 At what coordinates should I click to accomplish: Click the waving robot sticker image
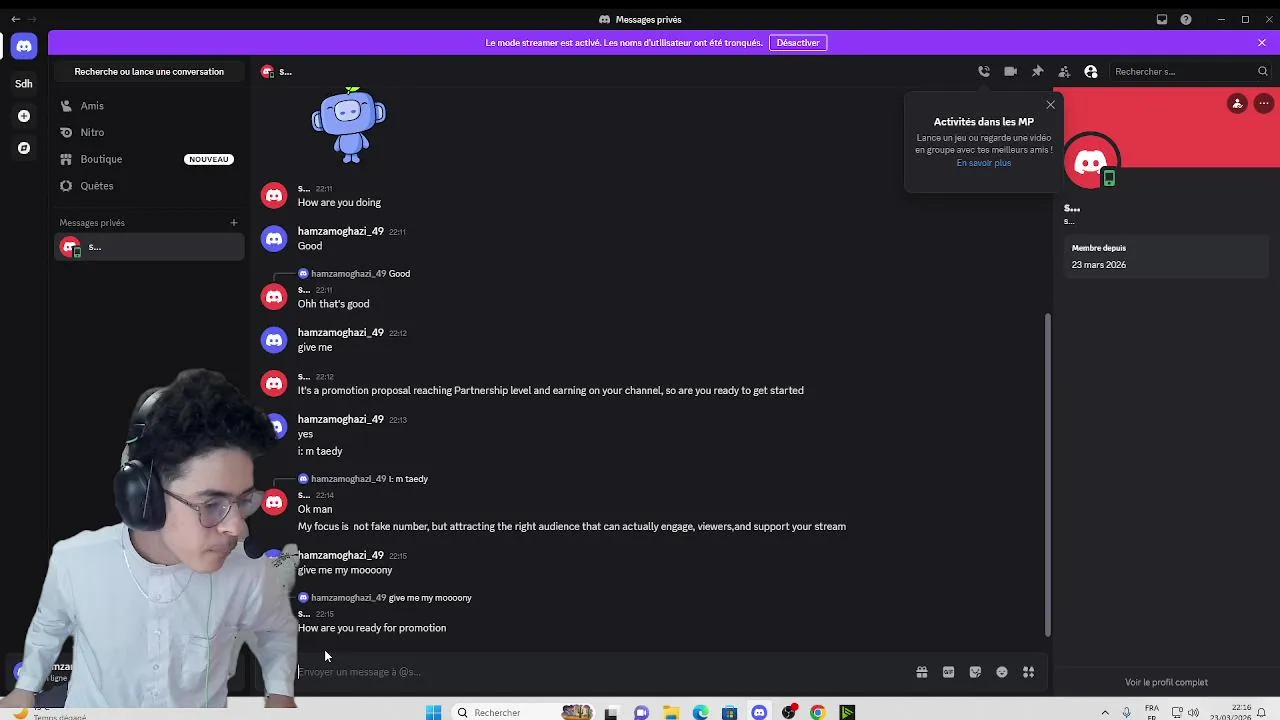(348, 125)
